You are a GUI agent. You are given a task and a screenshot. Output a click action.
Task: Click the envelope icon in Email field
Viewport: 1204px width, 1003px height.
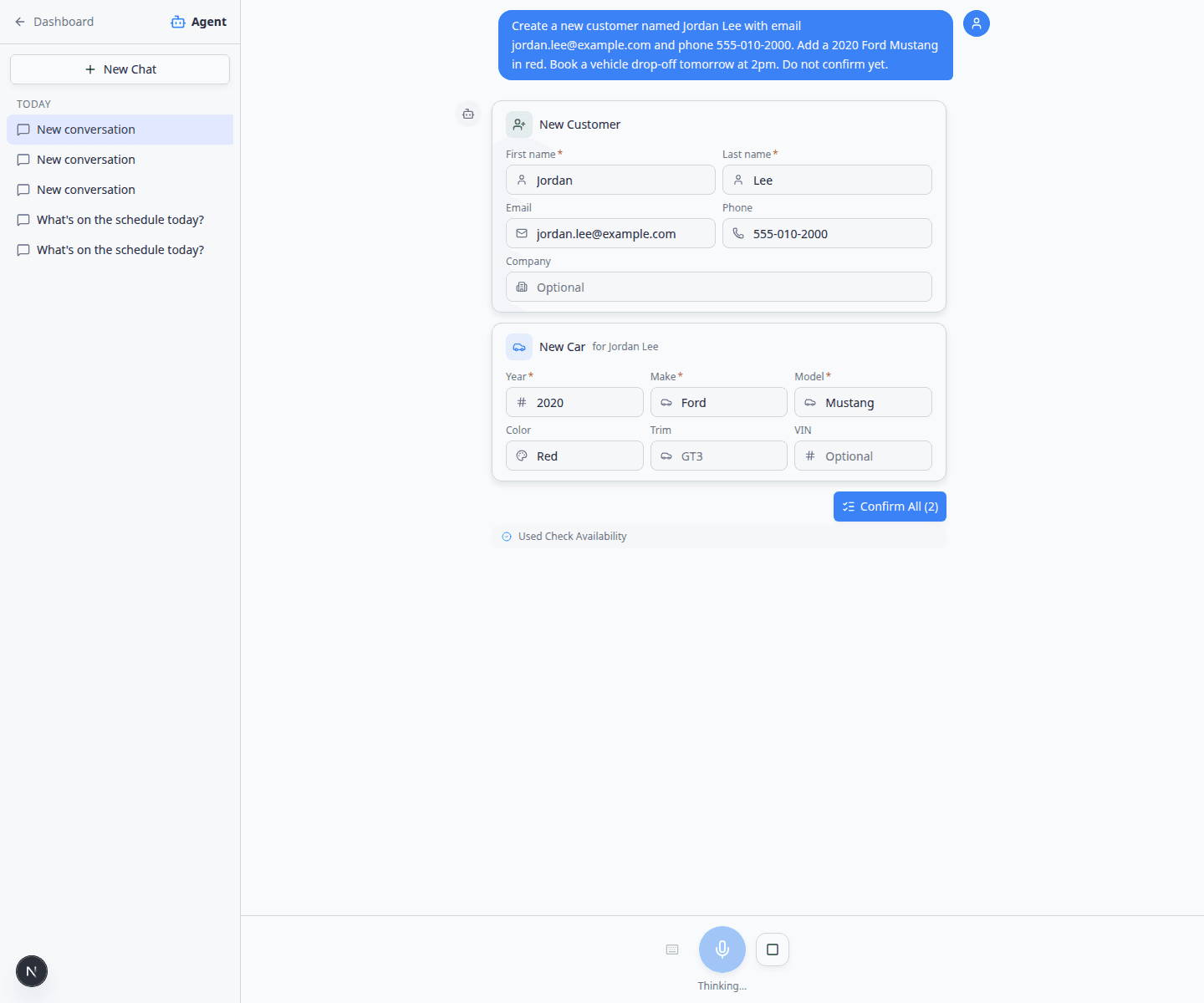(x=522, y=233)
